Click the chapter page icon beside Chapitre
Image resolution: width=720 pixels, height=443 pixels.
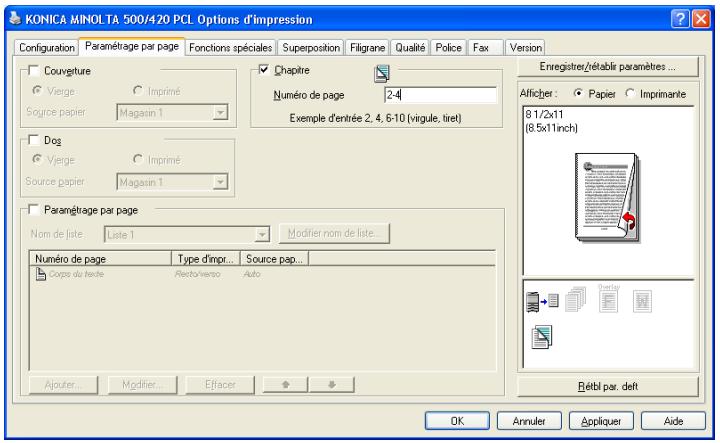pyautogui.click(x=382, y=73)
